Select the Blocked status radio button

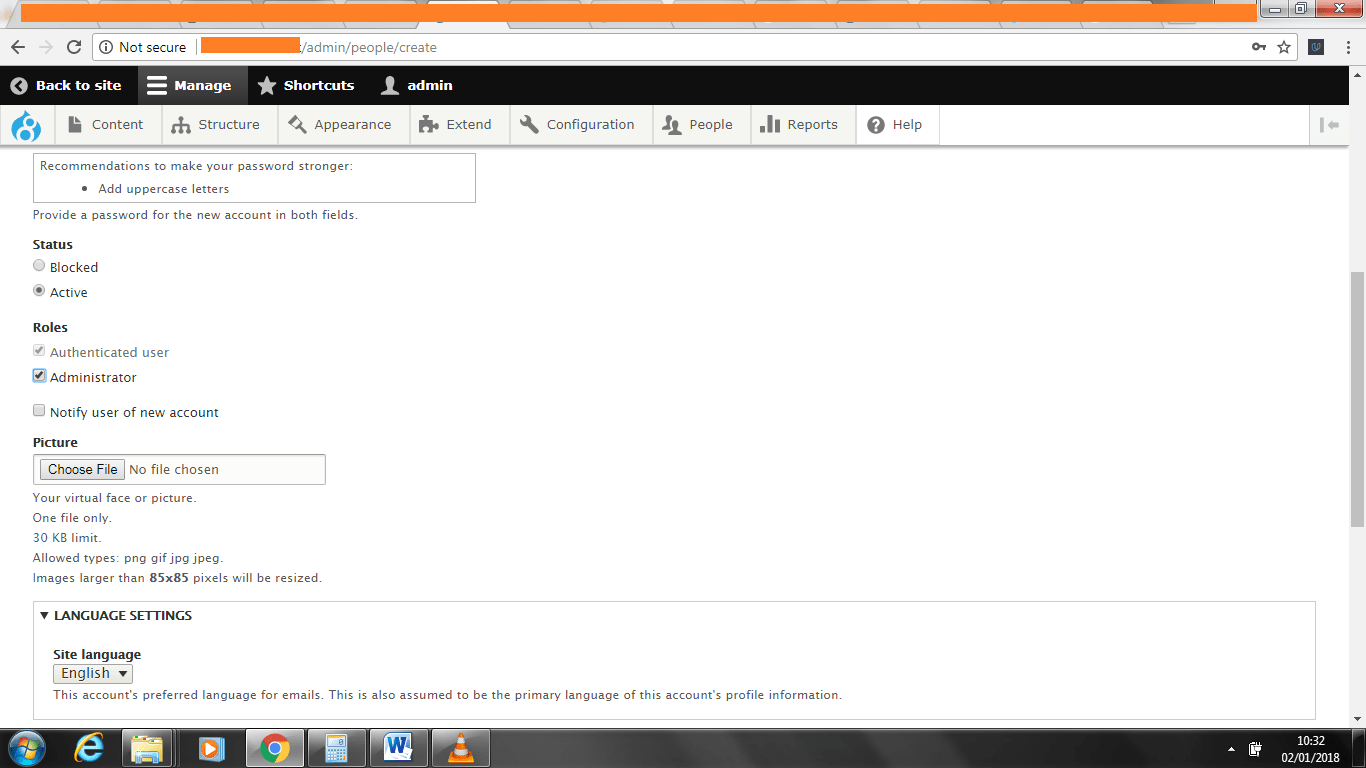pyautogui.click(x=39, y=266)
